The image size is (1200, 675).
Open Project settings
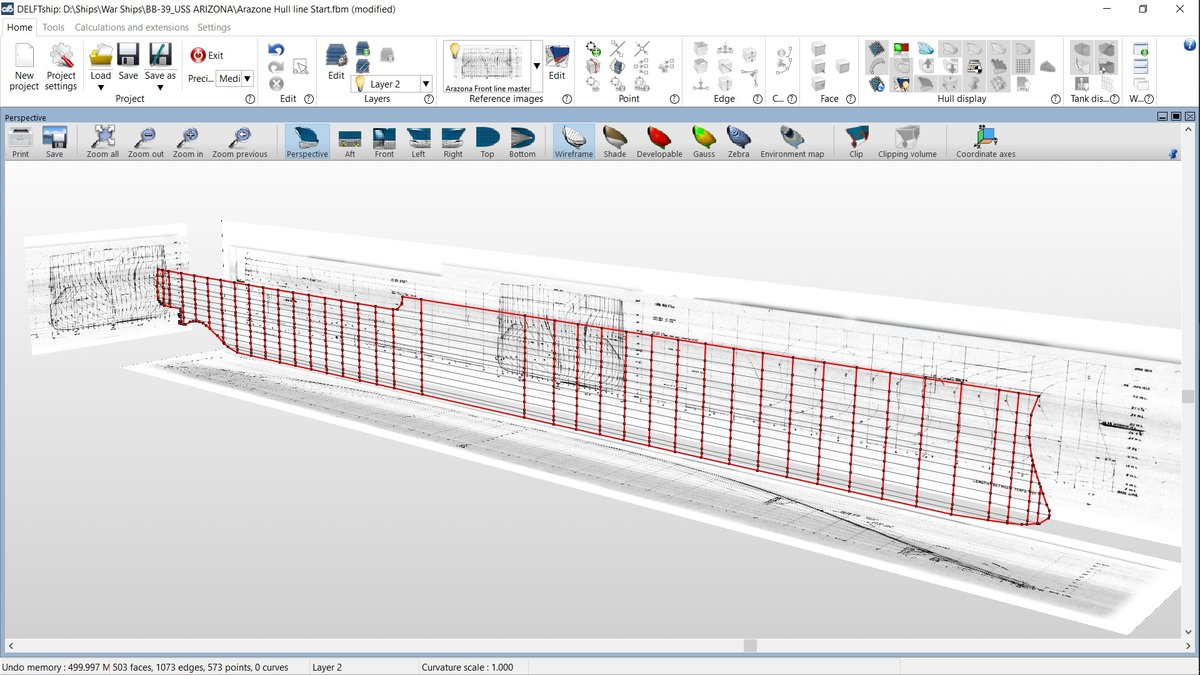[61, 66]
